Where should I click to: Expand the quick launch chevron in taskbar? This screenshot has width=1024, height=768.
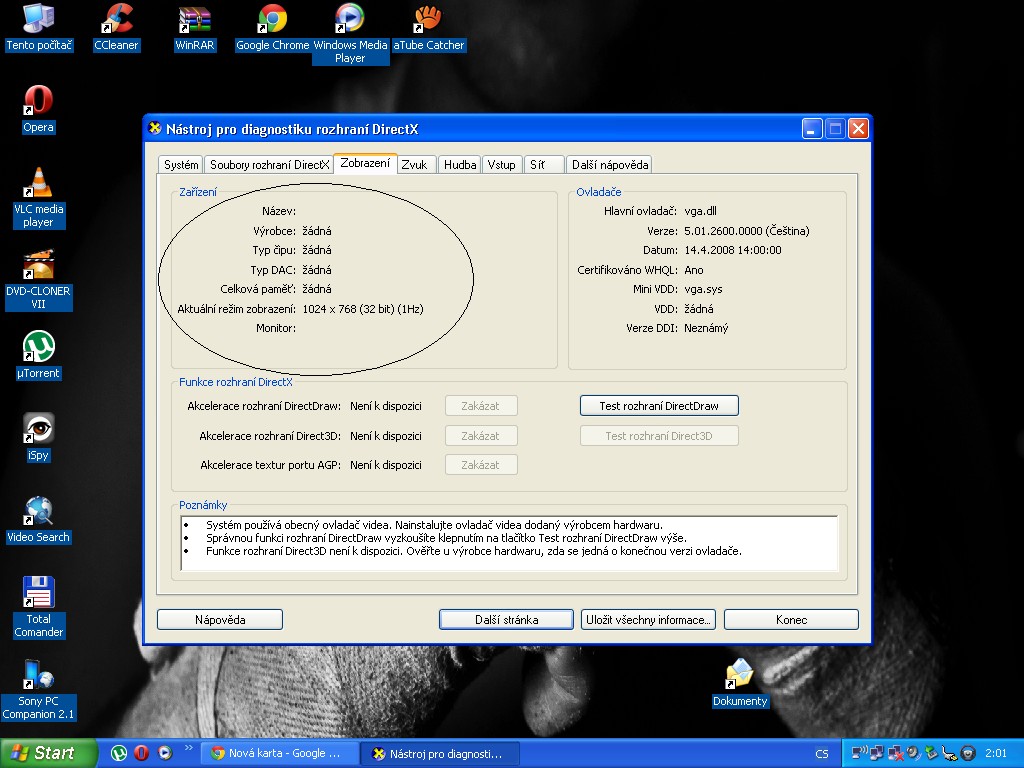click(x=188, y=748)
